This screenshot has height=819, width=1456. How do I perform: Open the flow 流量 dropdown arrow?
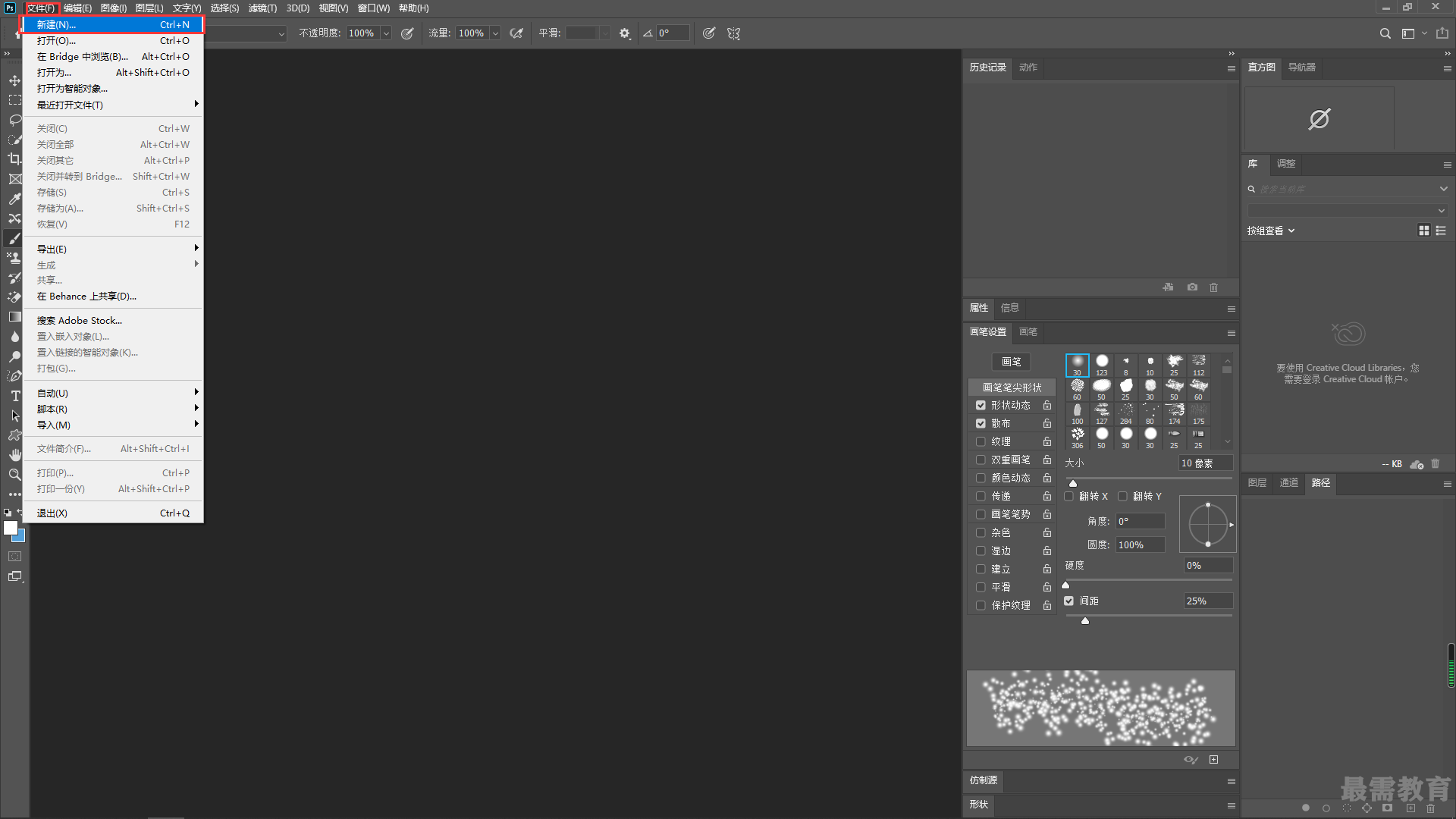coord(495,33)
